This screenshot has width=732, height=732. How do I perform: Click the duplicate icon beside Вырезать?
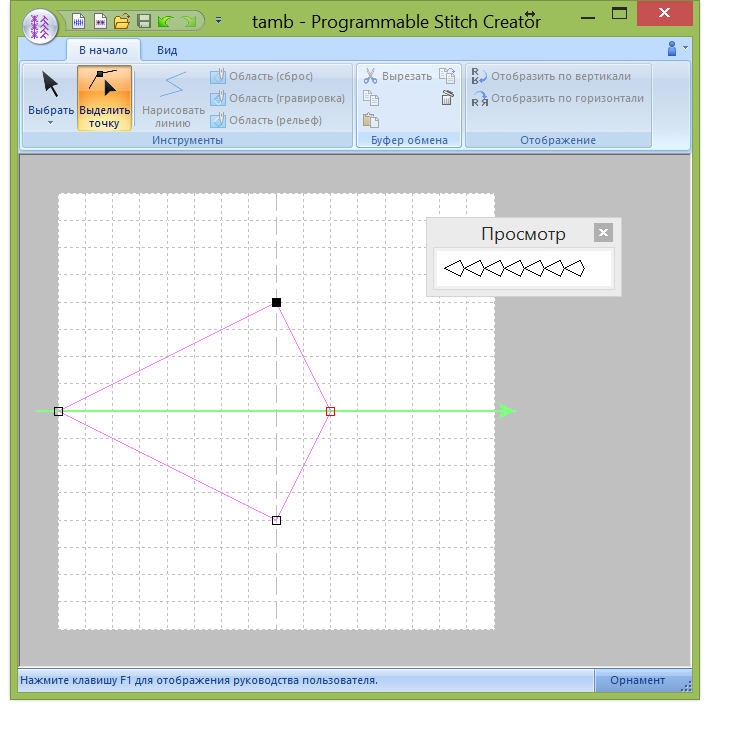click(447, 76)
